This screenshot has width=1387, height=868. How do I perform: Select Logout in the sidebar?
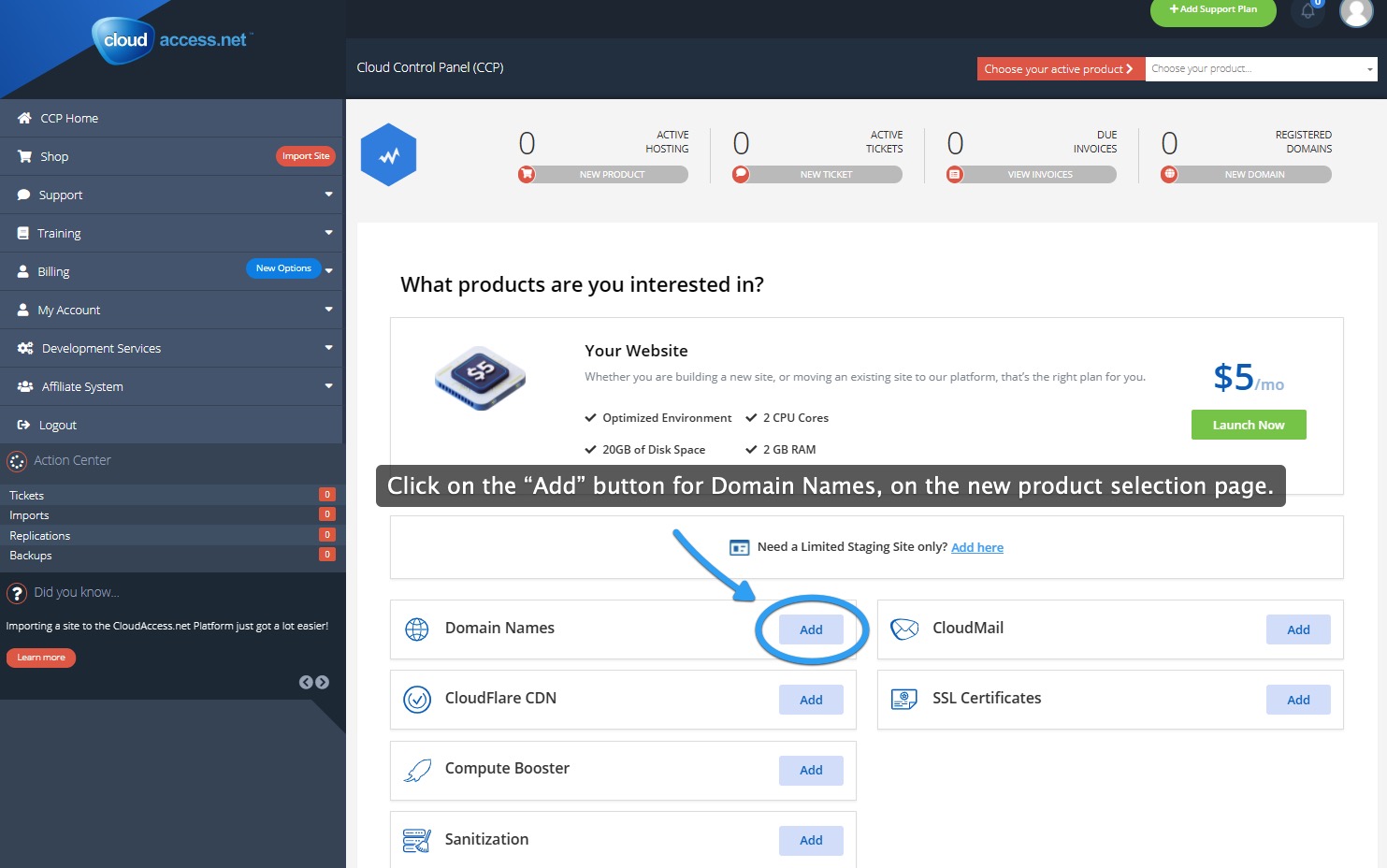click(171, 425)
